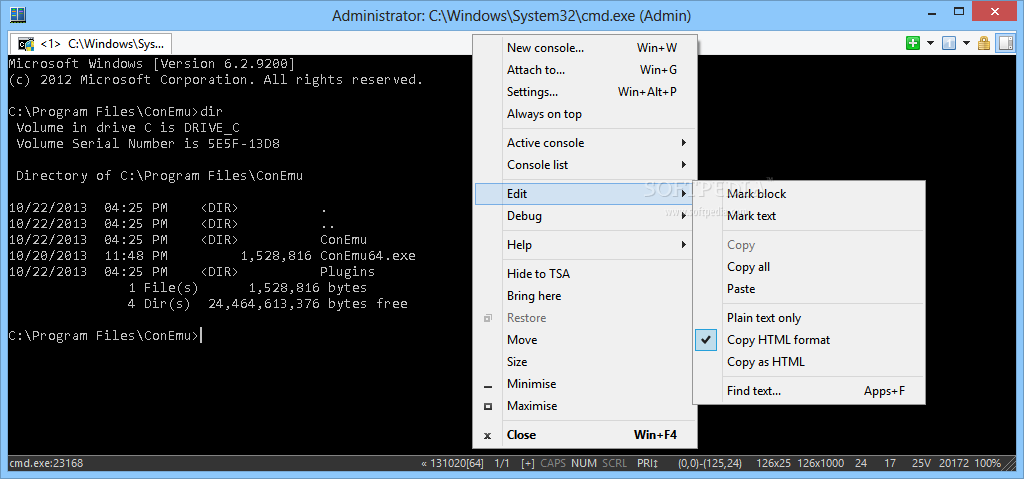Toggle the scroll buffer icon in toolbar
1024x479 pixels.
[1006, 44]
